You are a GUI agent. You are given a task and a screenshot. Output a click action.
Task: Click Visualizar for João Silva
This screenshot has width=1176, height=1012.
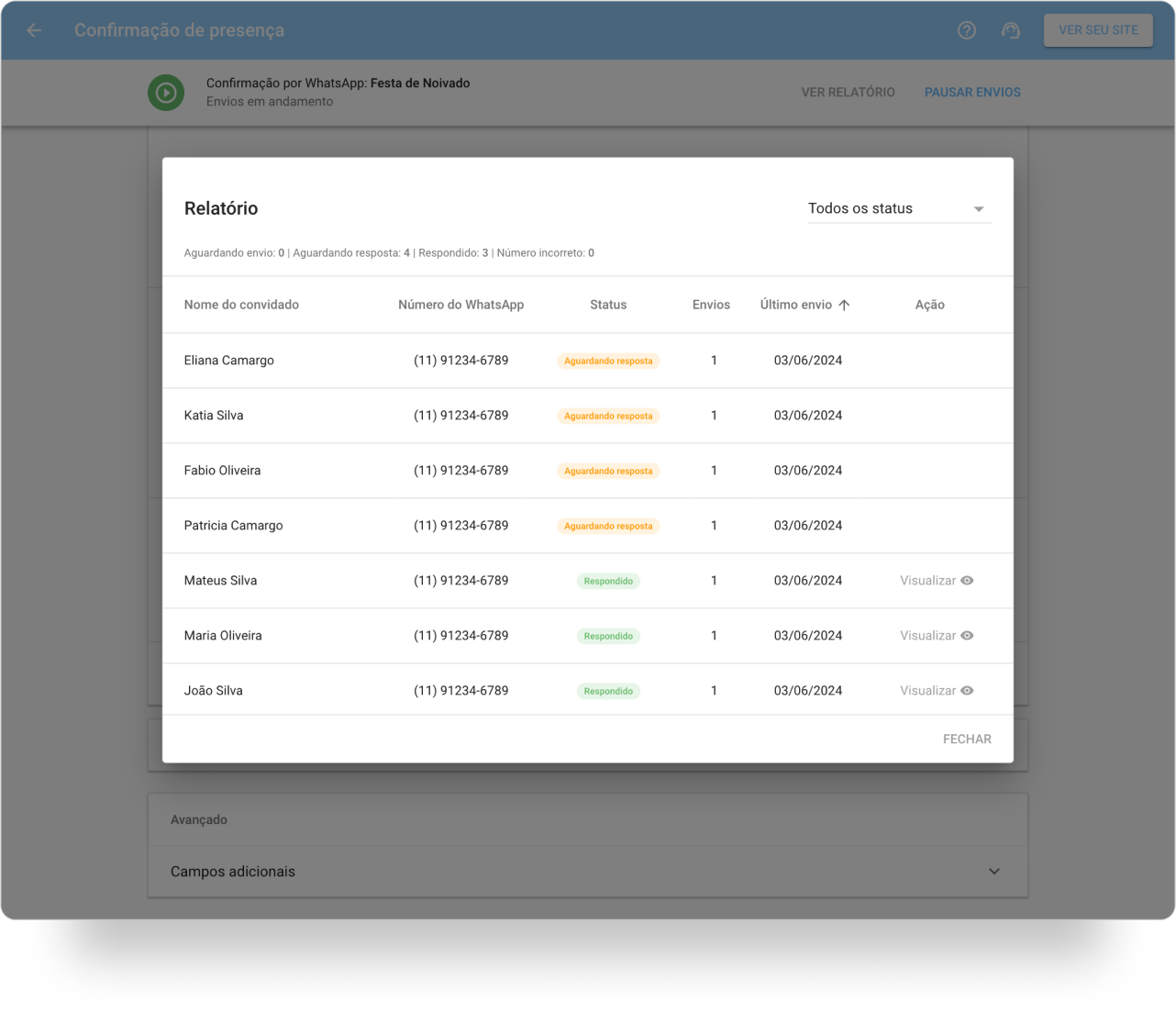(x=937, y=691)
